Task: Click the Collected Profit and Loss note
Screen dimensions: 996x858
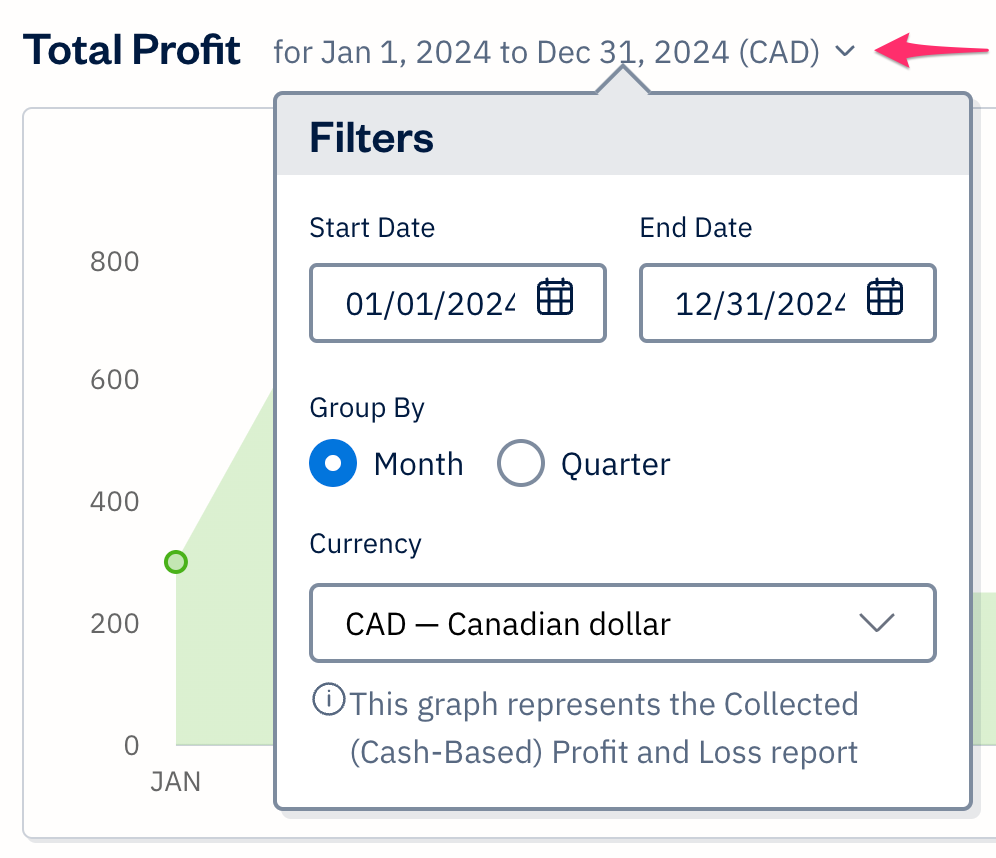Action: click(603, 728)
